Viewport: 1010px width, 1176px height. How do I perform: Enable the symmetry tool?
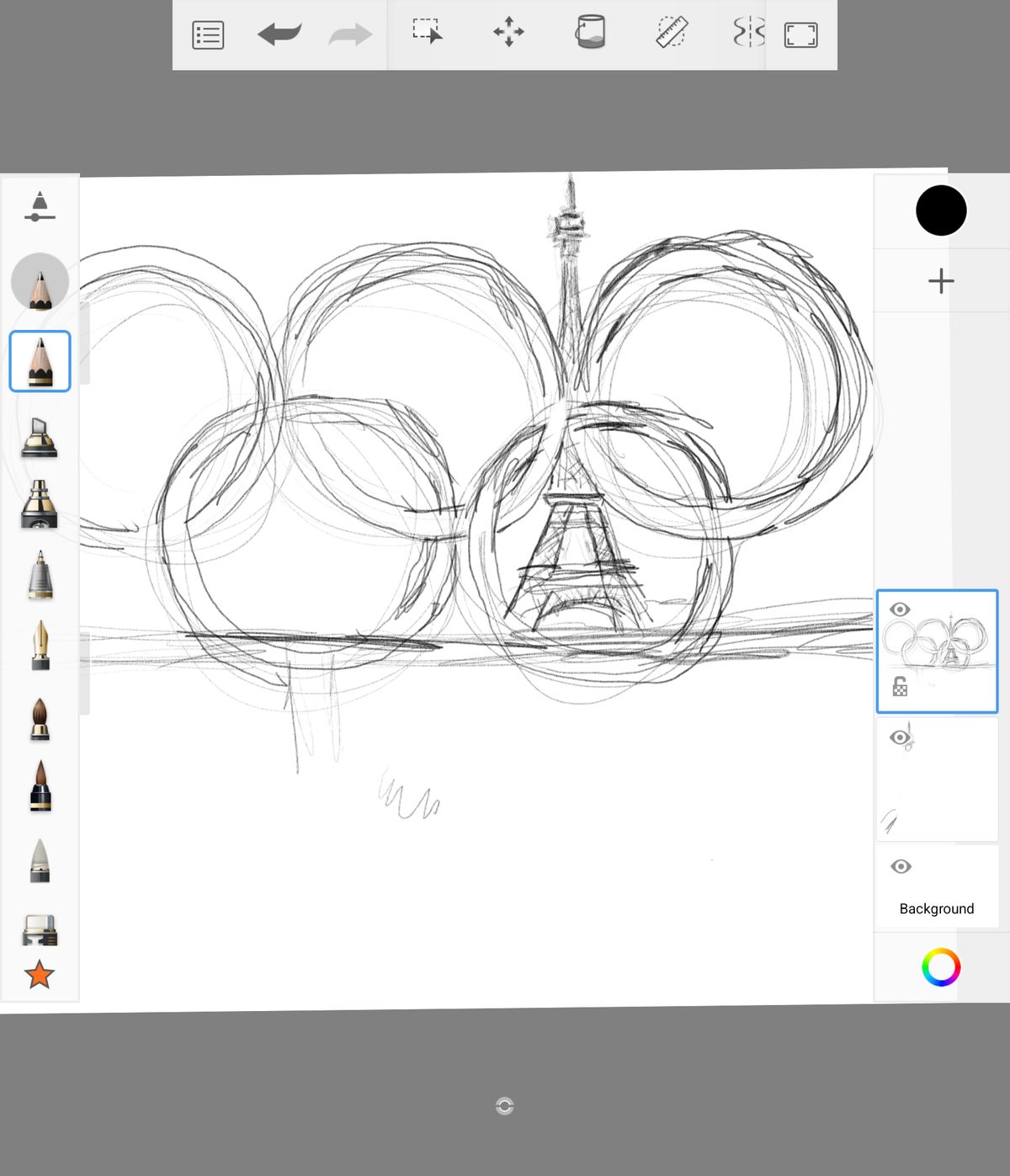tap(748, 33)
